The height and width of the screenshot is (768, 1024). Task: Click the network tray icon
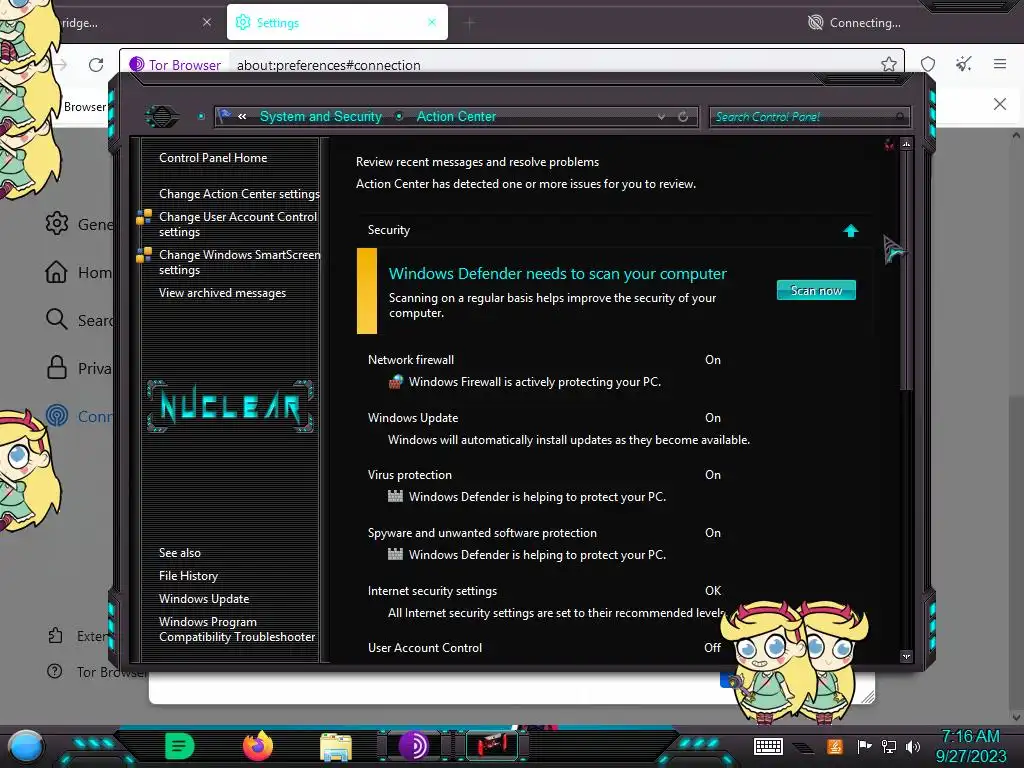coord(888,746)
